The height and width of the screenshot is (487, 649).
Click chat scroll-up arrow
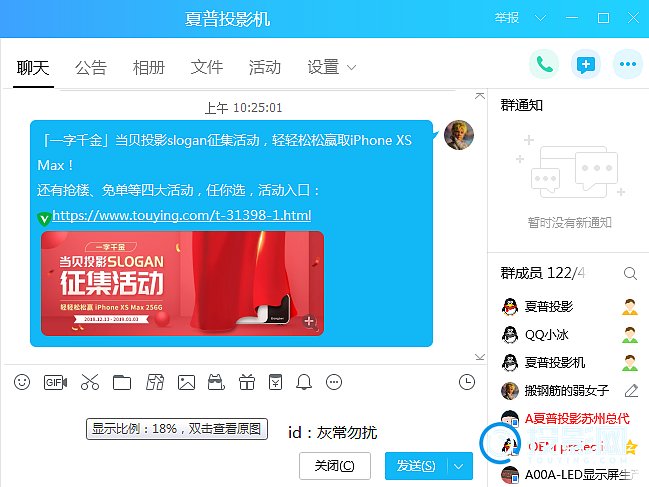480,96
